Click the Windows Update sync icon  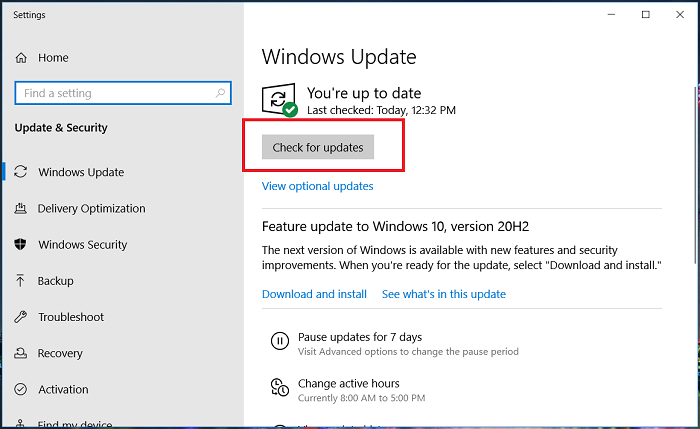(x=21, y=172)
